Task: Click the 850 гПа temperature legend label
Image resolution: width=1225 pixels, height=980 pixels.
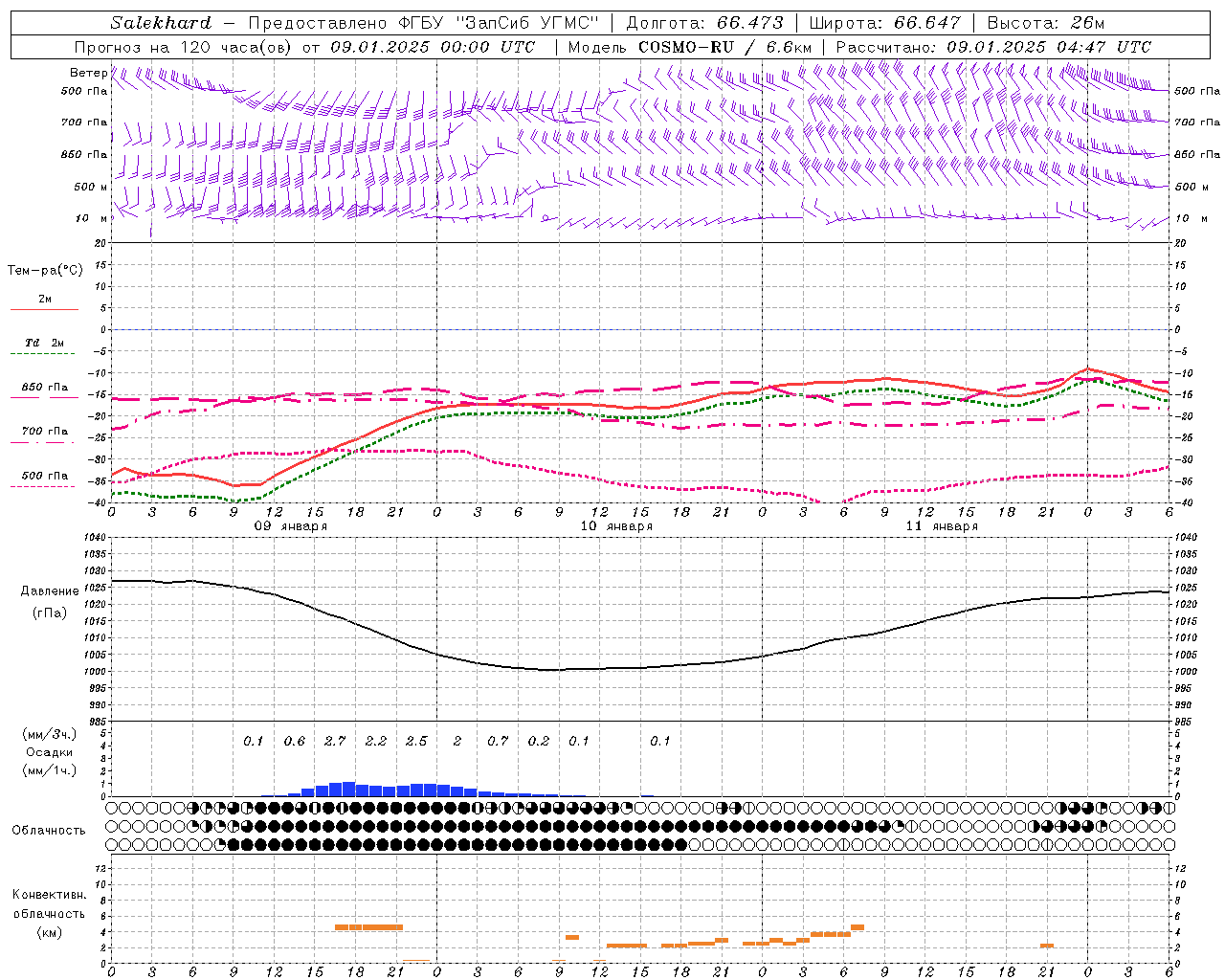Action: coord(45,388)
